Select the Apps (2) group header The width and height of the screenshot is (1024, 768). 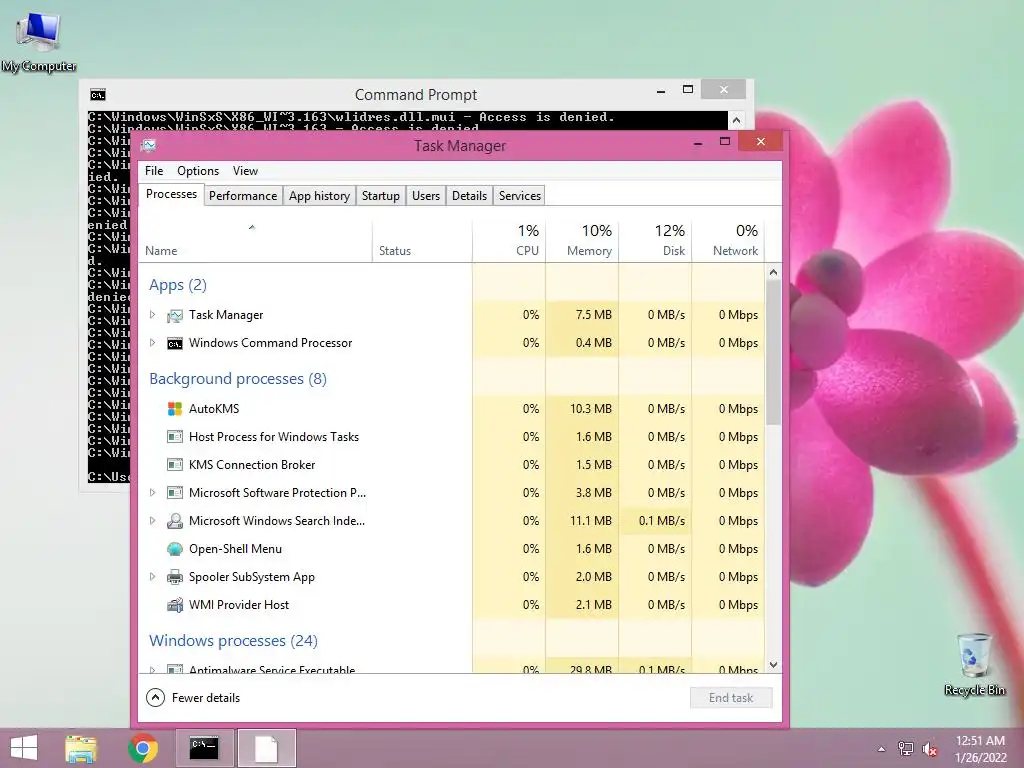(178, 285)
